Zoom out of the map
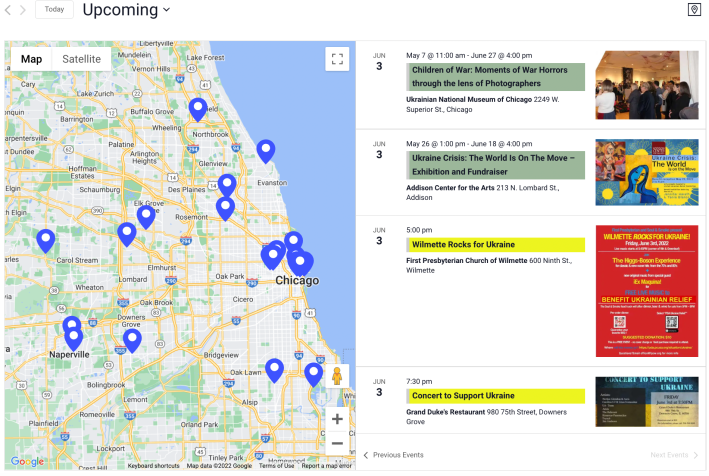The height and width of the screenshot is (476, 709). coord(337,443)
